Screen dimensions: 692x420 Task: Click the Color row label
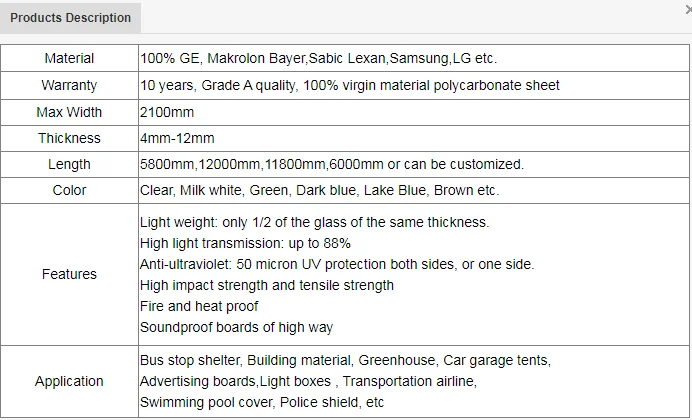[x=69, y=190]
